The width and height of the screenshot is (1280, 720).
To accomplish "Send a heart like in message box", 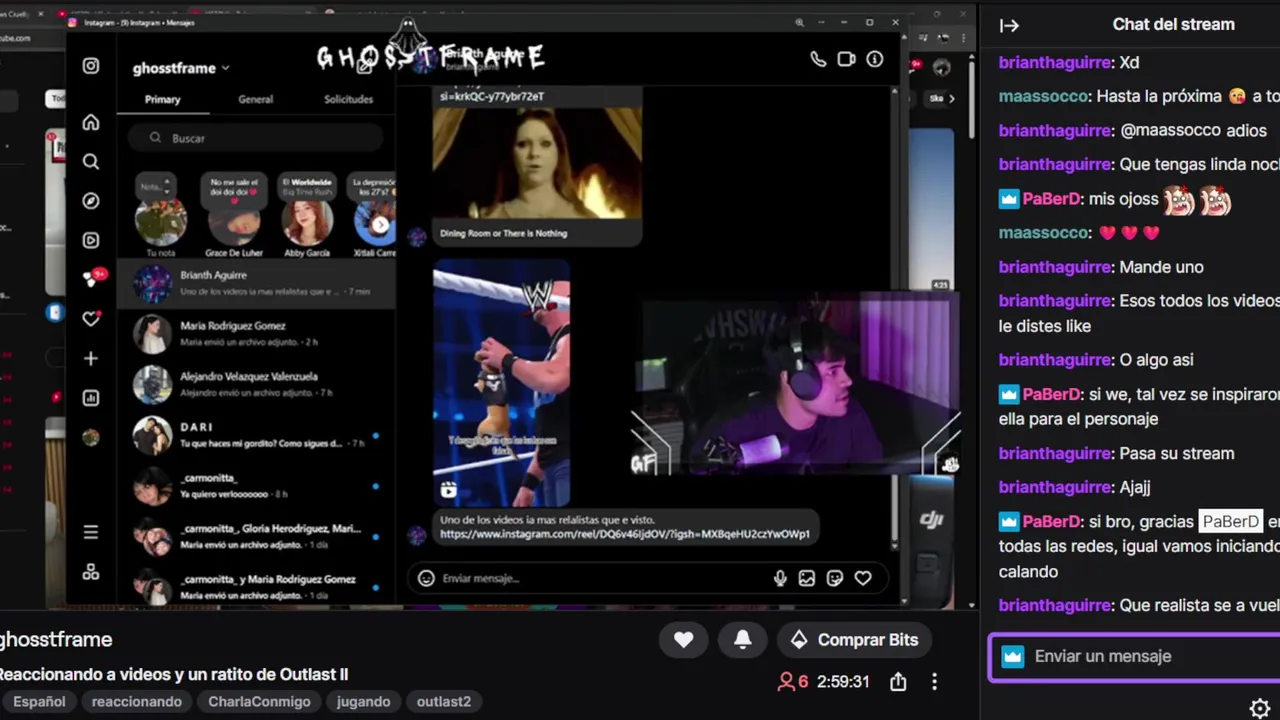I will coord(863,578).
